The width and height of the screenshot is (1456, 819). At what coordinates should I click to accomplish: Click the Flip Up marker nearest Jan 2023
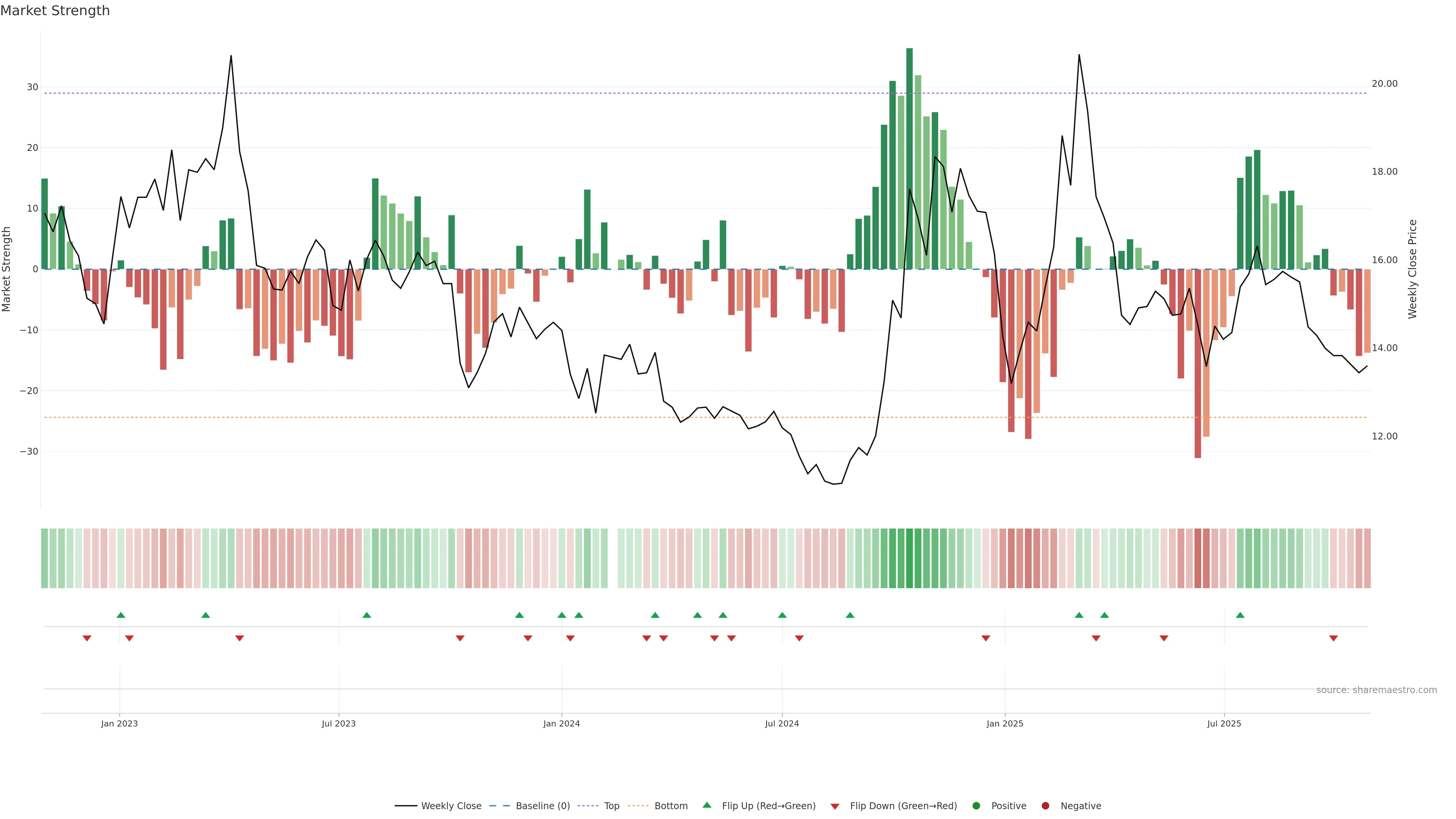pyautogui.click(x=121, y=615)
